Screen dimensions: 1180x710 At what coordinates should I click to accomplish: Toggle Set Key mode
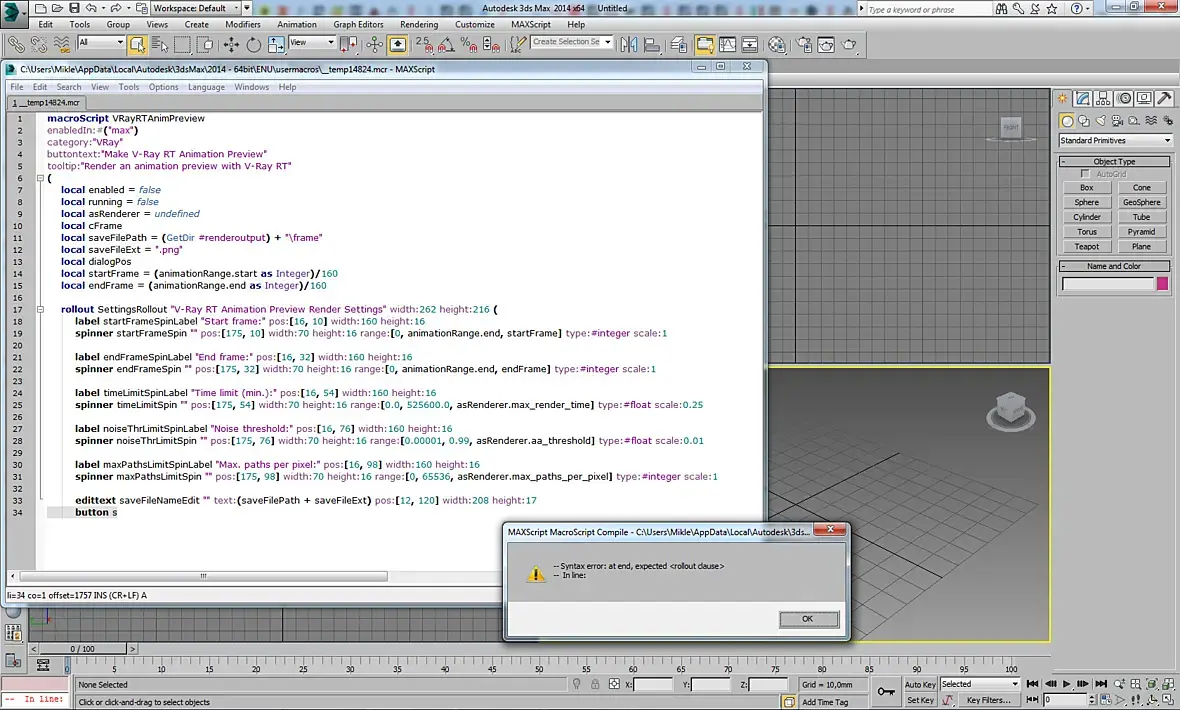click(920, 700)
